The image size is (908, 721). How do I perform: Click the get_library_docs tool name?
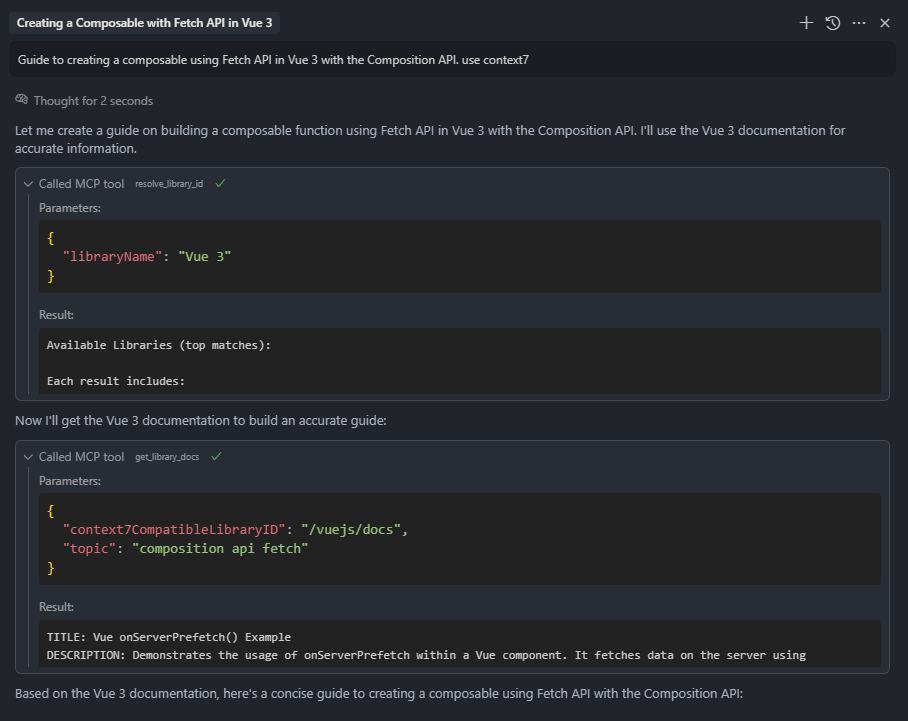coord(167,457)
